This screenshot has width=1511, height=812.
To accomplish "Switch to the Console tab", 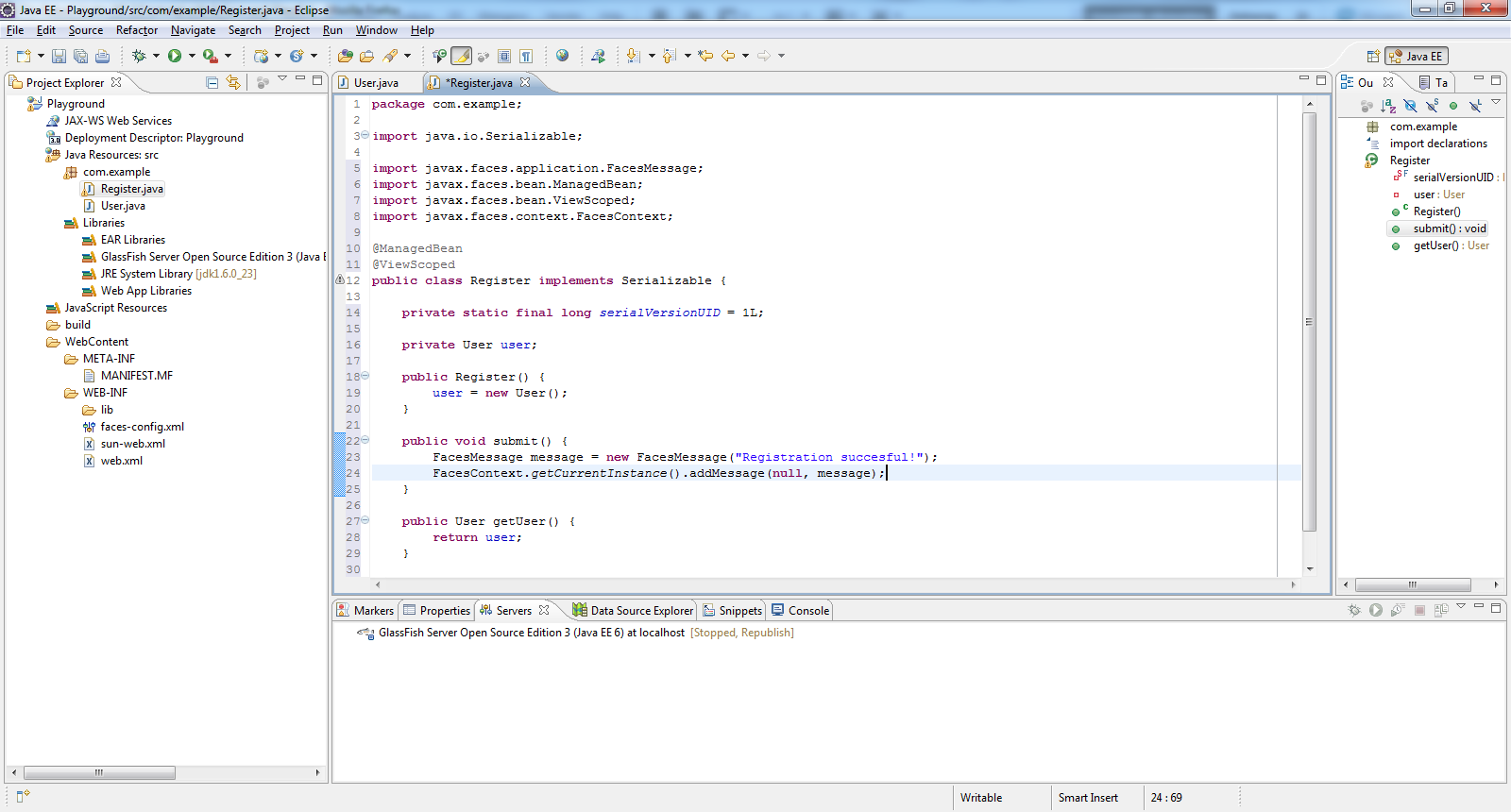I will [x=800, y=610].
